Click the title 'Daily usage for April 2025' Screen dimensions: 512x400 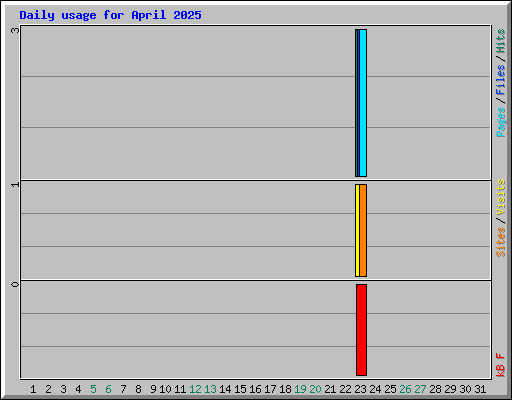point(110,15)
